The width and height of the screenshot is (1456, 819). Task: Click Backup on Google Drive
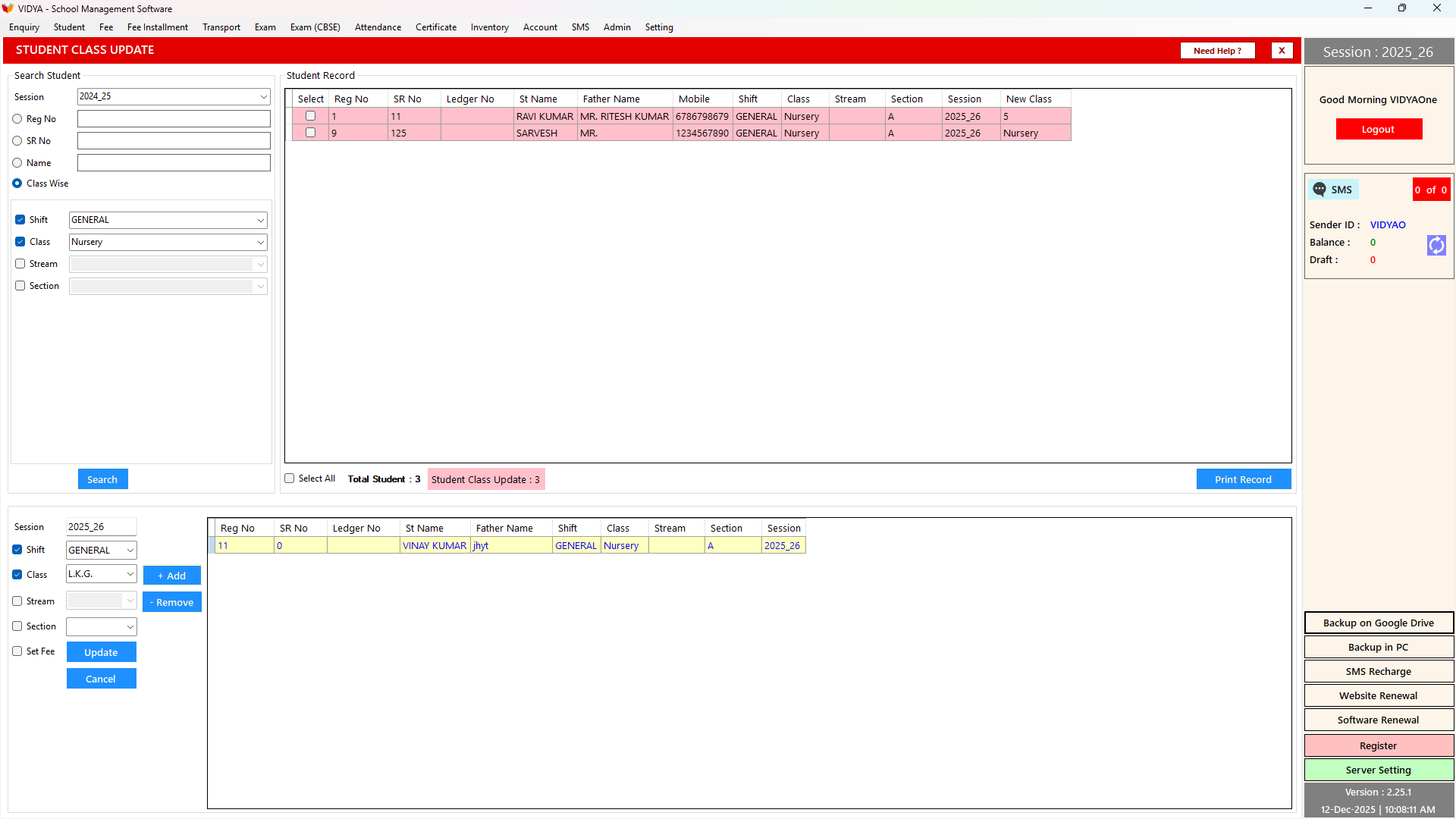pyautogui.click(x=1379, y=623)
